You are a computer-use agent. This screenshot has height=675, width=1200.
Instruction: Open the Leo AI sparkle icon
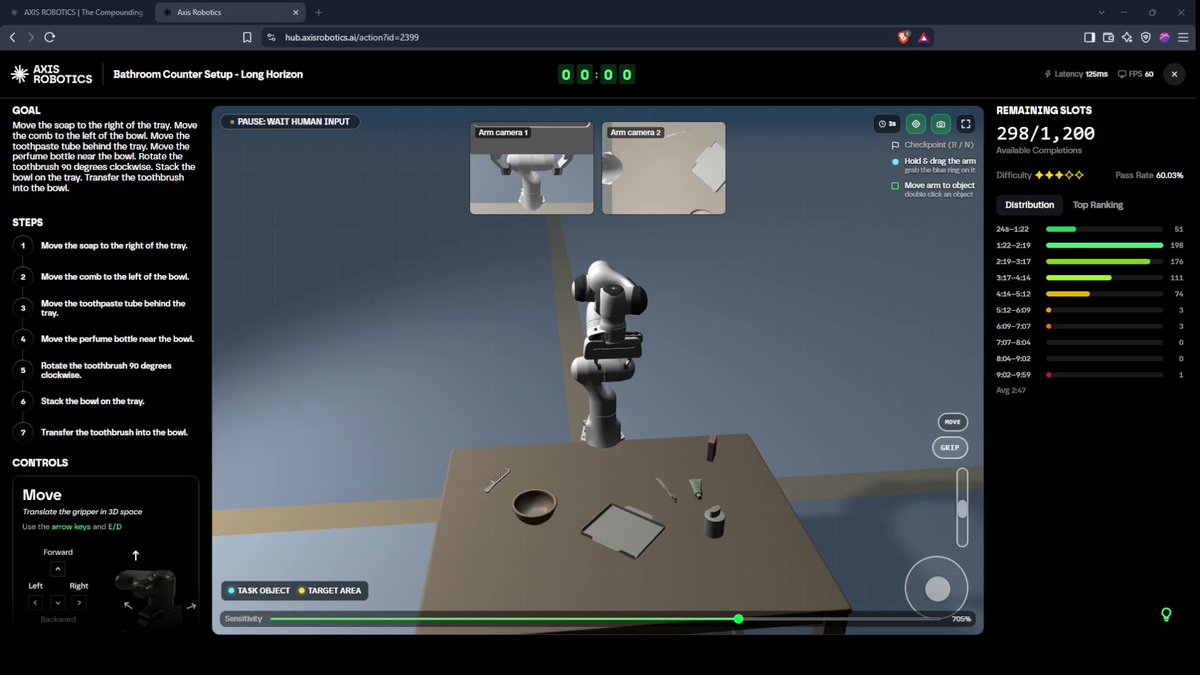point(1127,37)
